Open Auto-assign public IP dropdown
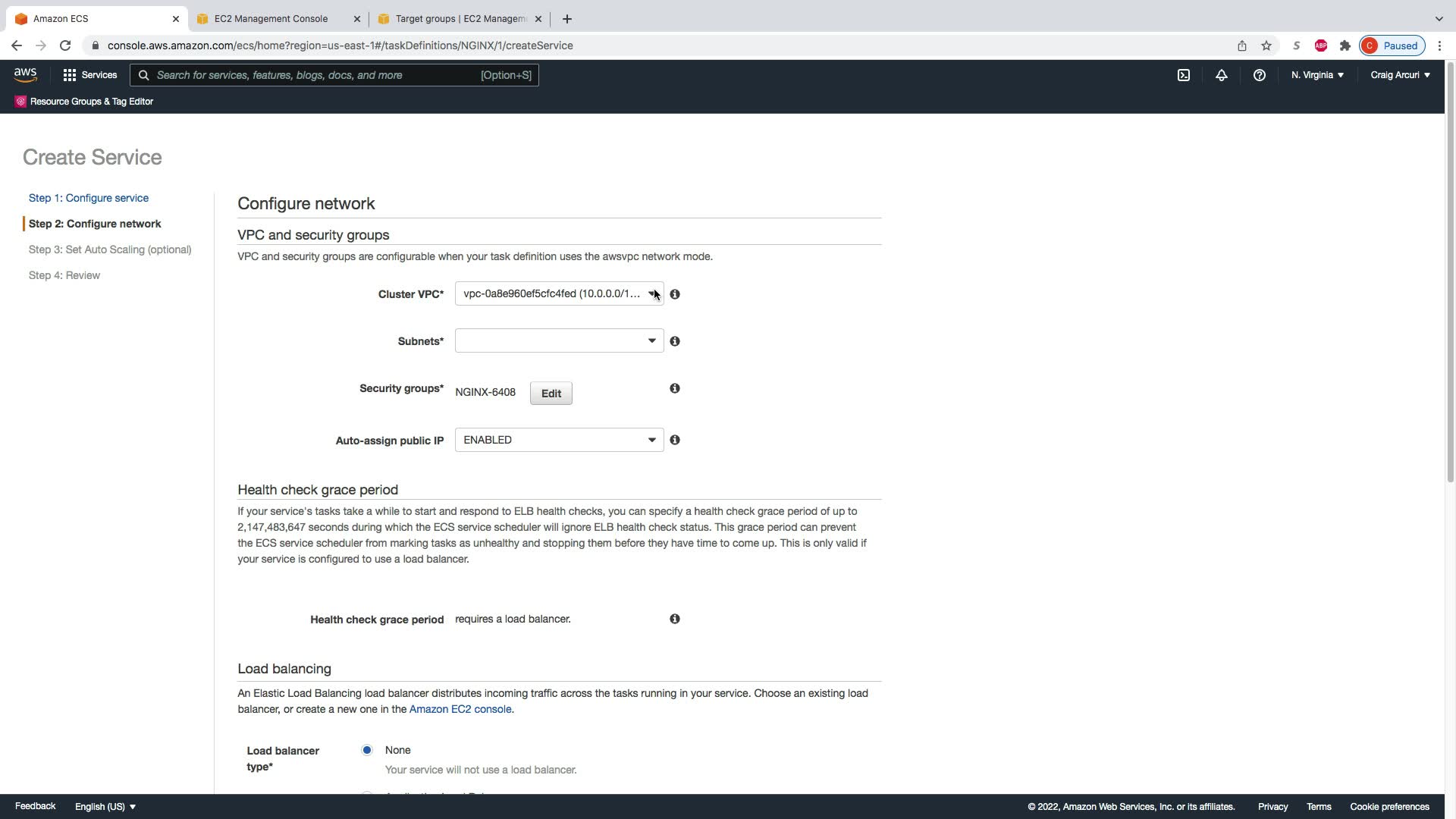This screenshot has width=1456, height=819. (x=559, y=440)
